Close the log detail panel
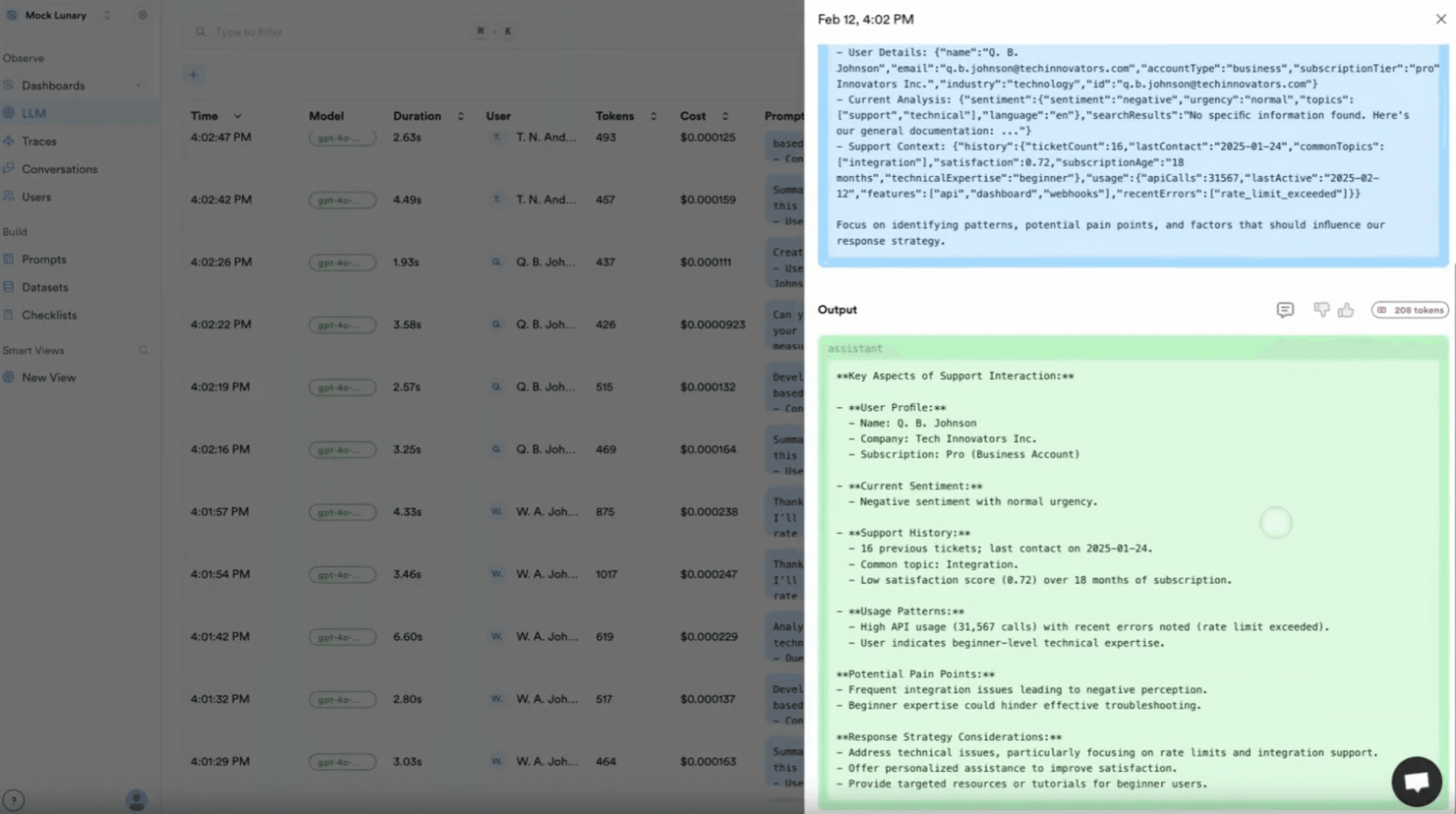The height and width of the screenshot is (814, 1456). (1441, 19)
